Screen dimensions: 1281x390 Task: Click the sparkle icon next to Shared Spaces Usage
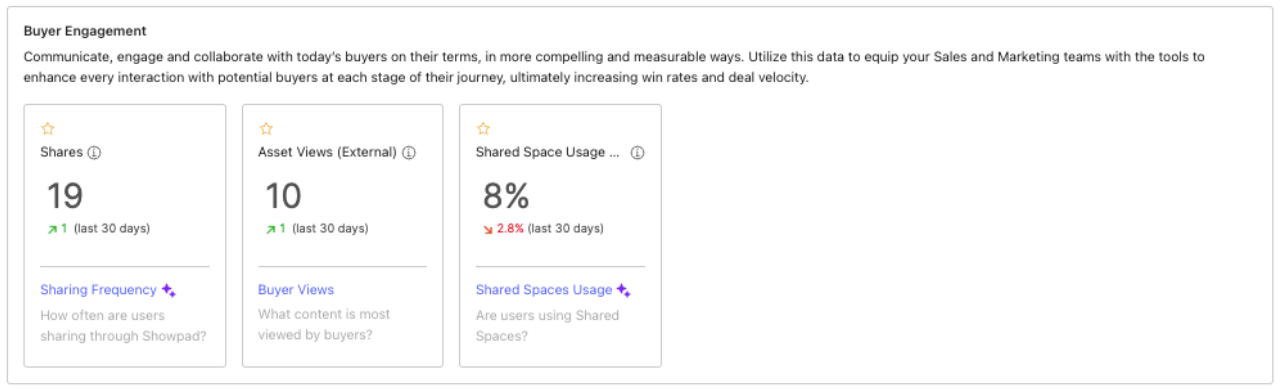623,290
